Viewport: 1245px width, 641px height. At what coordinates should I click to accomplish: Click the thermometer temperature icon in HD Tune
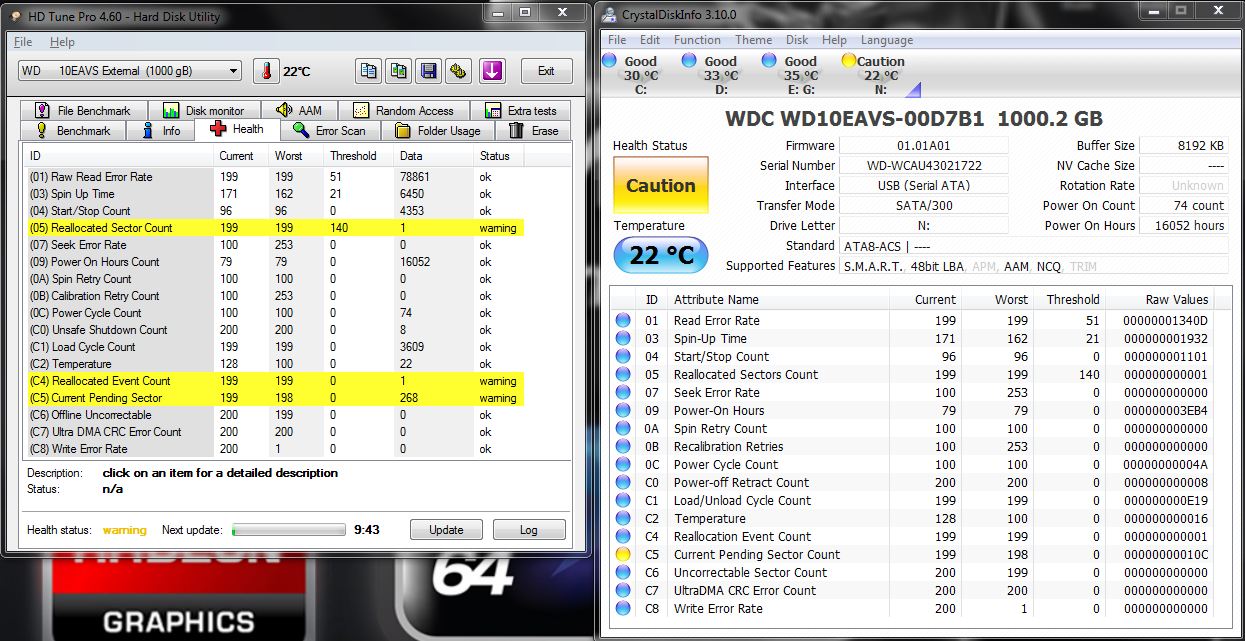tap(265, 71)
